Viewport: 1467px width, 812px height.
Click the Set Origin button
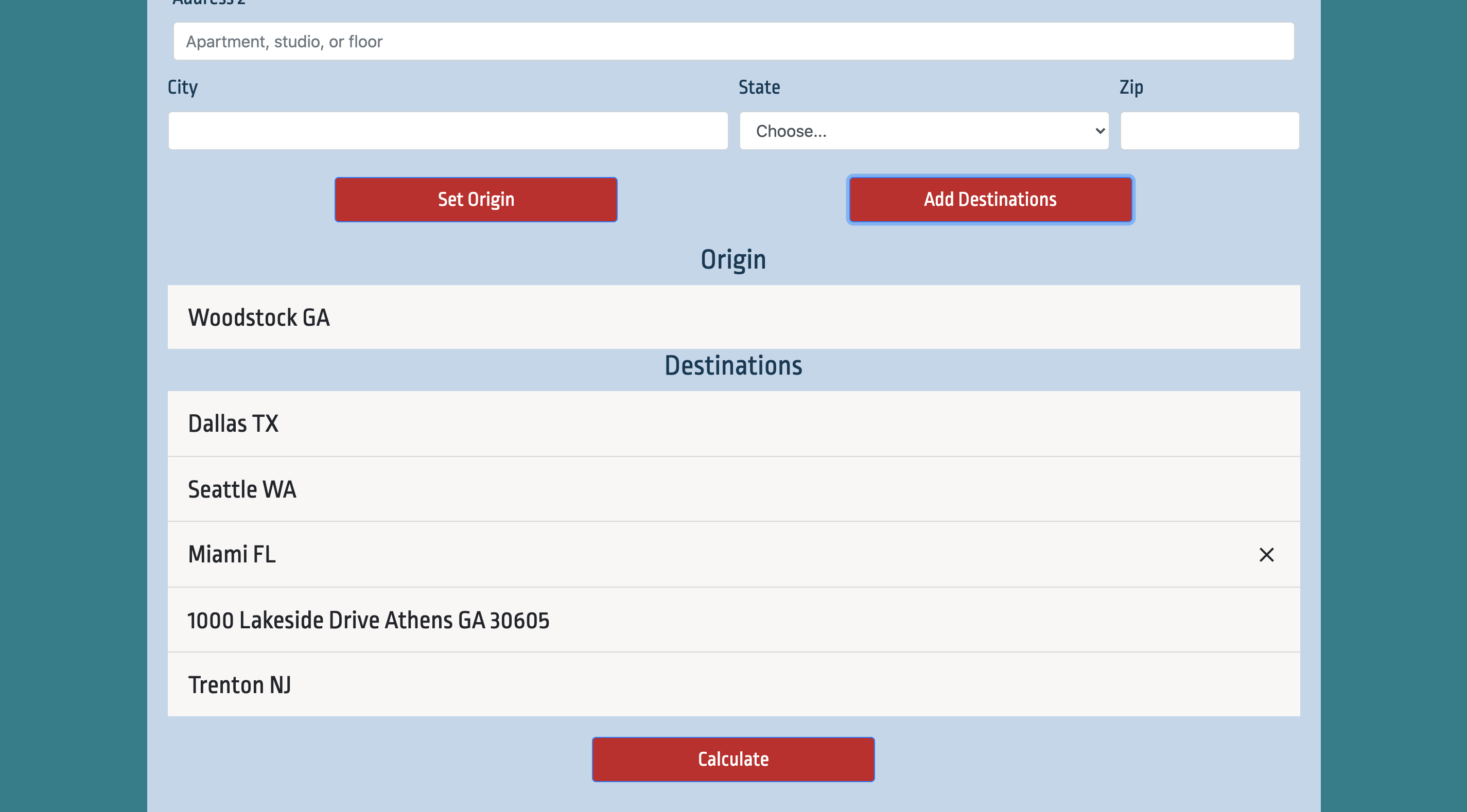click(476, 200)
